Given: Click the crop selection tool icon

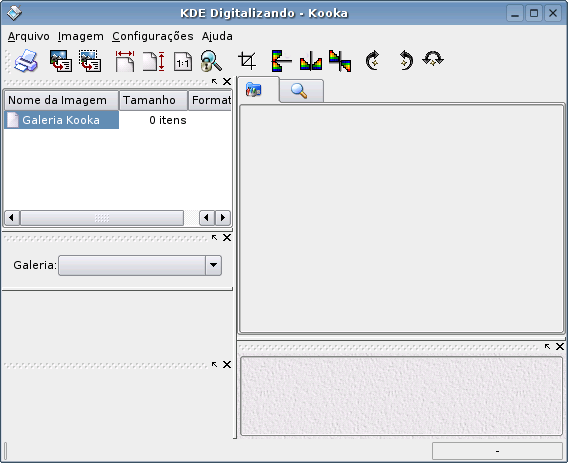Looking at the screenshot, I should pyautogui.click(x=247, y=61).
